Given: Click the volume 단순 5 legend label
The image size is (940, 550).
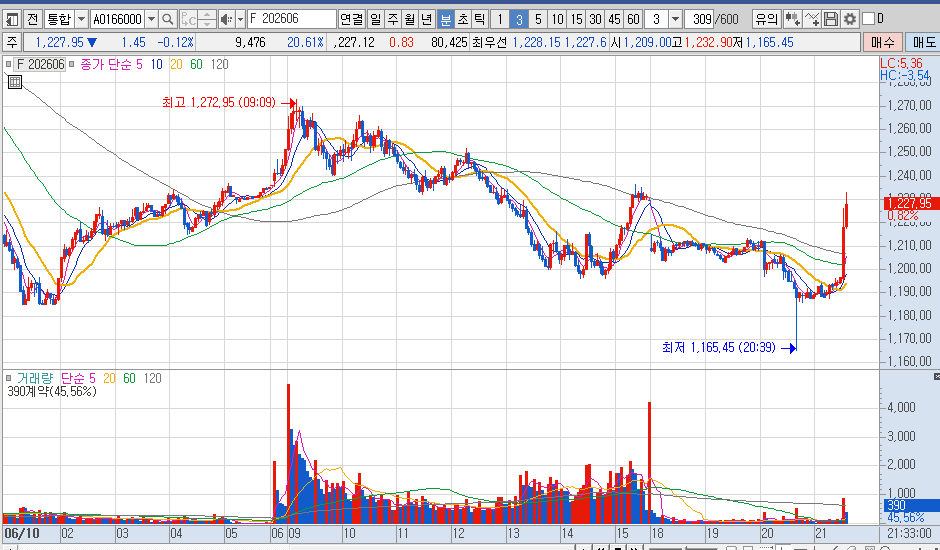Looking at the screenshot, I should pyautogui.click(x=79, y=378).
